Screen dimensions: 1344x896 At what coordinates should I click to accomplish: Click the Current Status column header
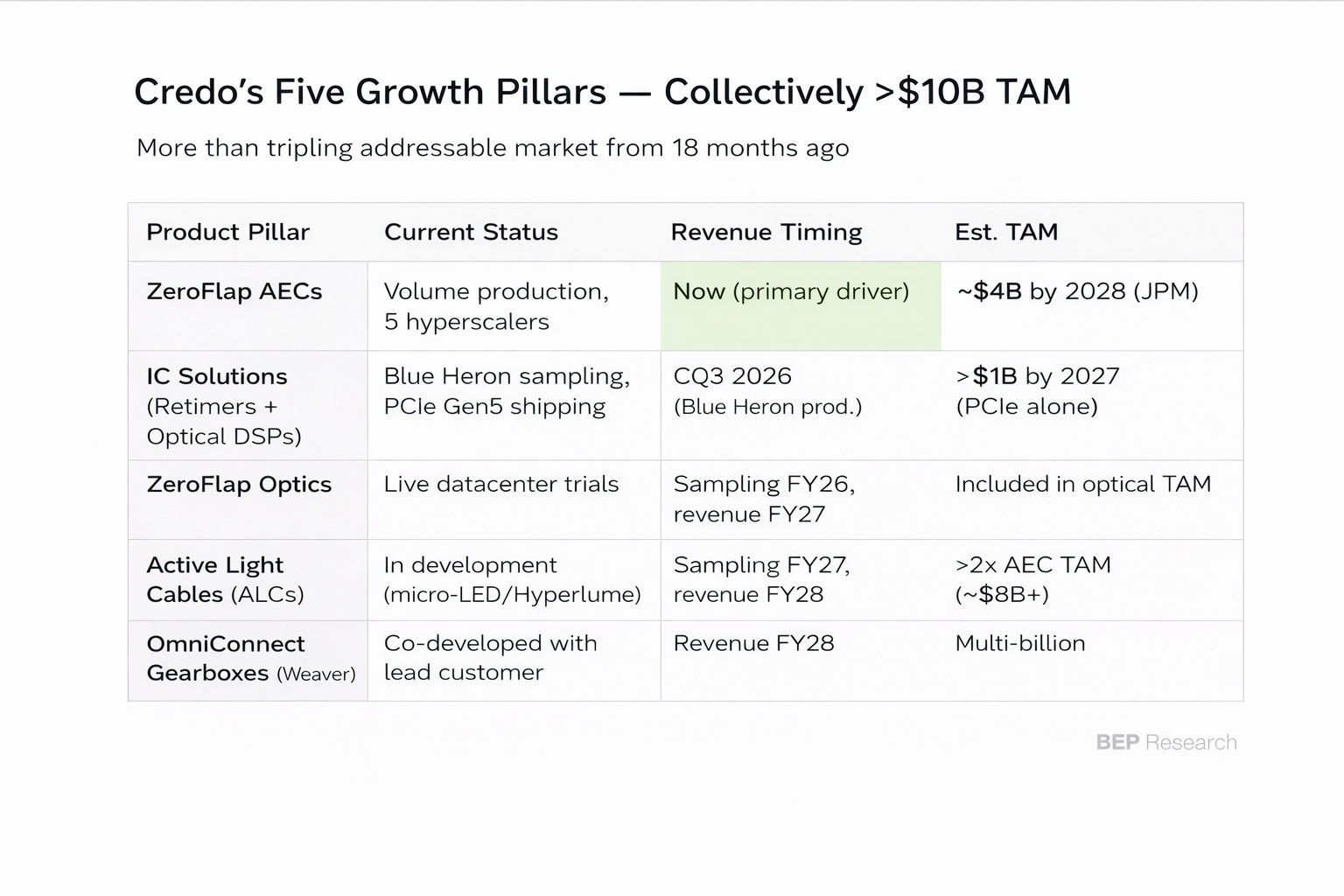click(471, 232)
